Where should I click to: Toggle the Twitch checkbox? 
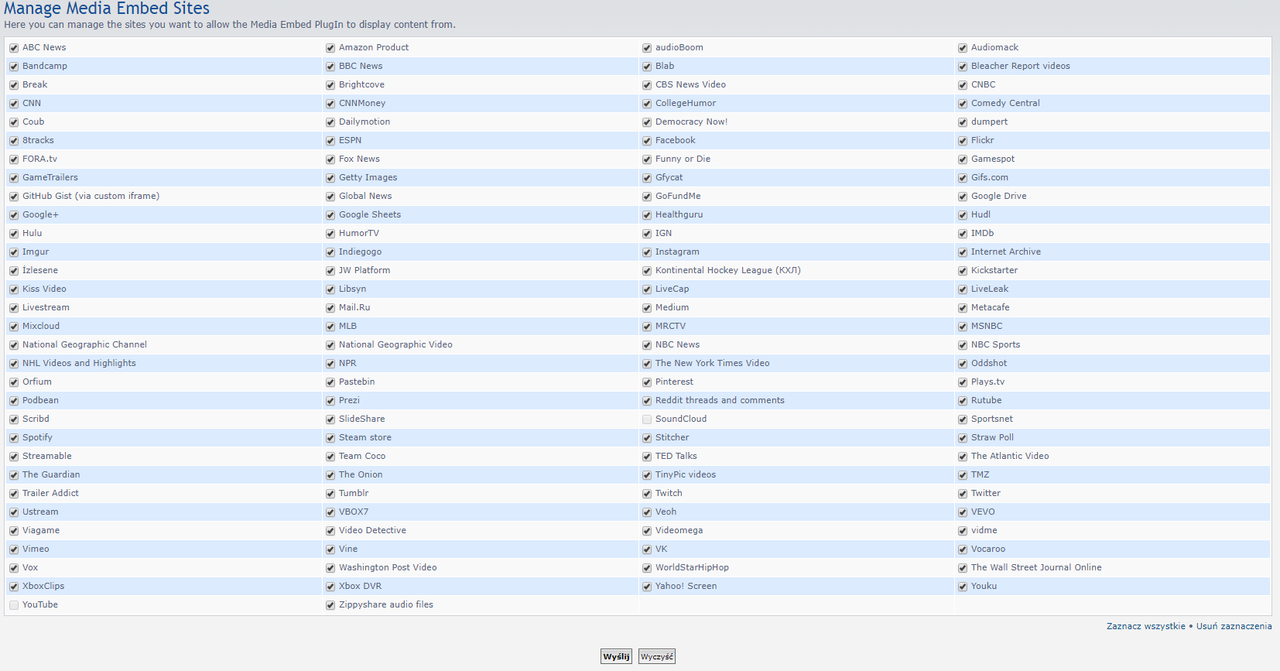click(647, 493)
